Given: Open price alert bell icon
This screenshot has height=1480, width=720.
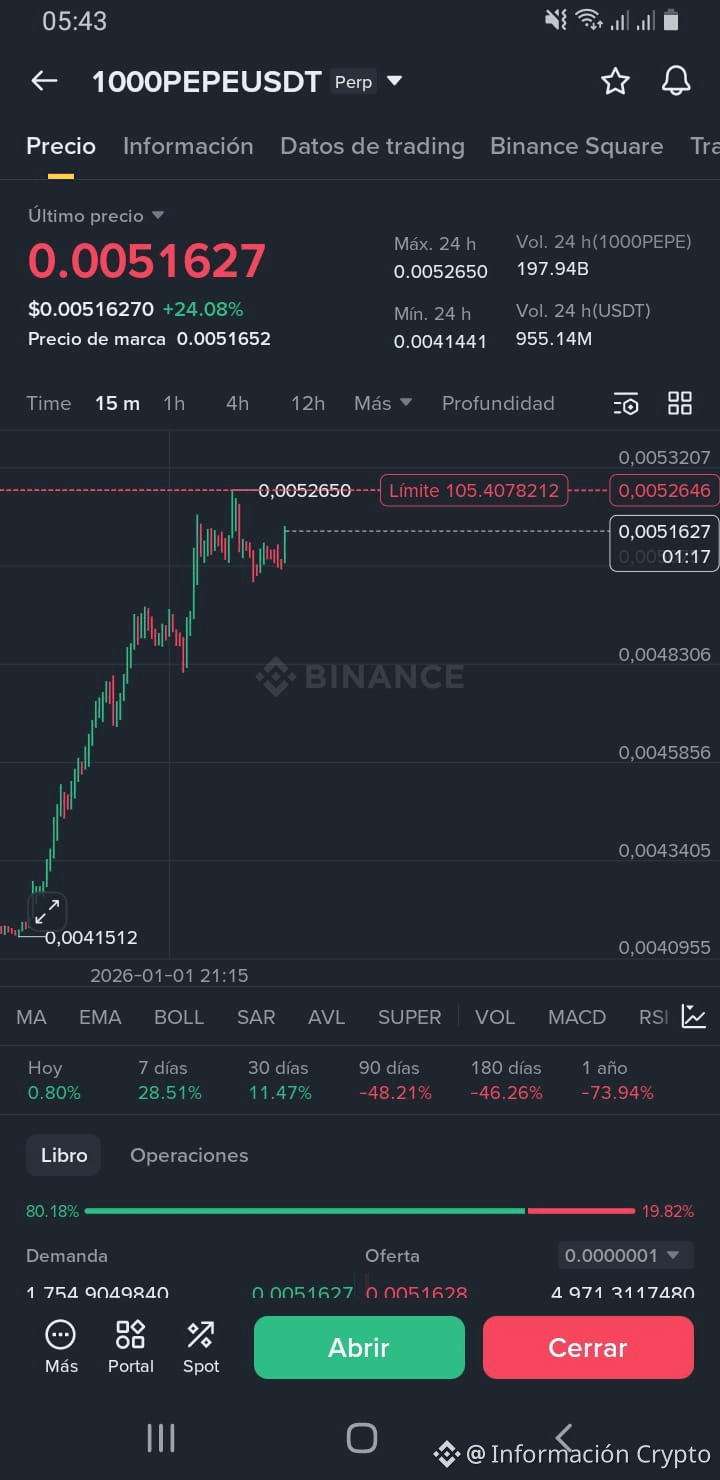Looking at the screenshot, I should [x=677, y=82].
